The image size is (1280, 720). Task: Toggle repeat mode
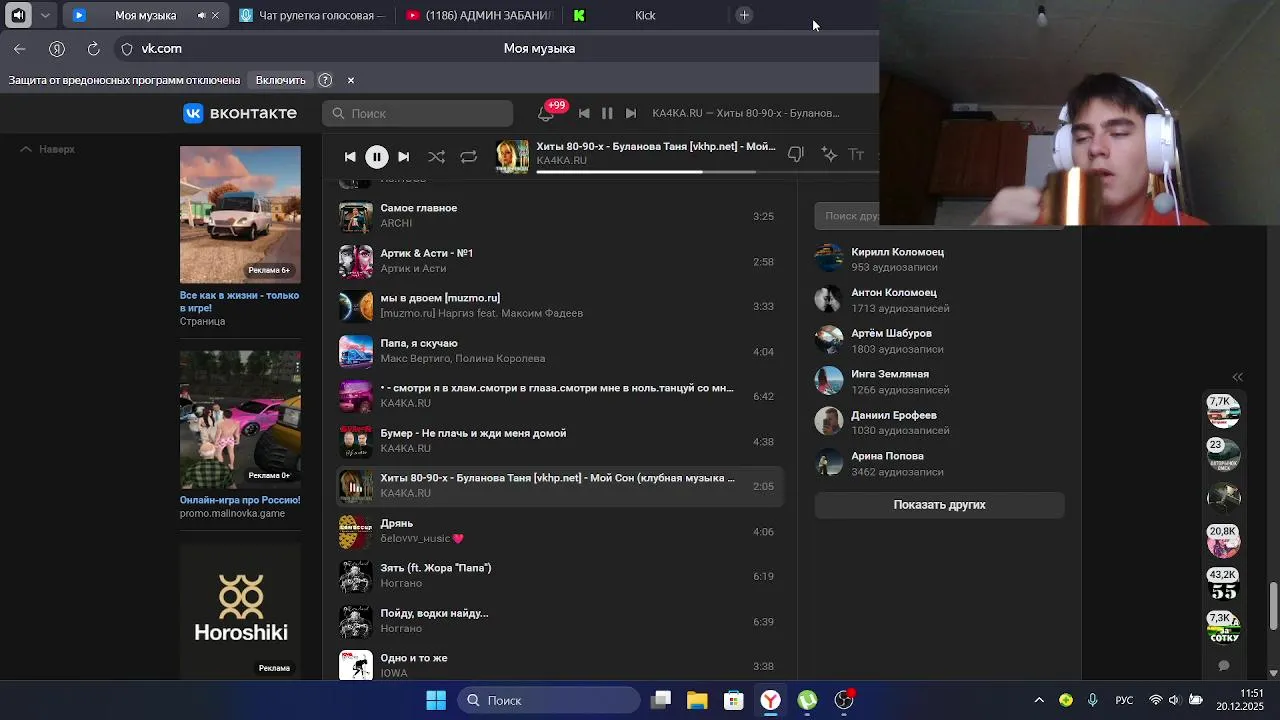[x=468, y=156]
